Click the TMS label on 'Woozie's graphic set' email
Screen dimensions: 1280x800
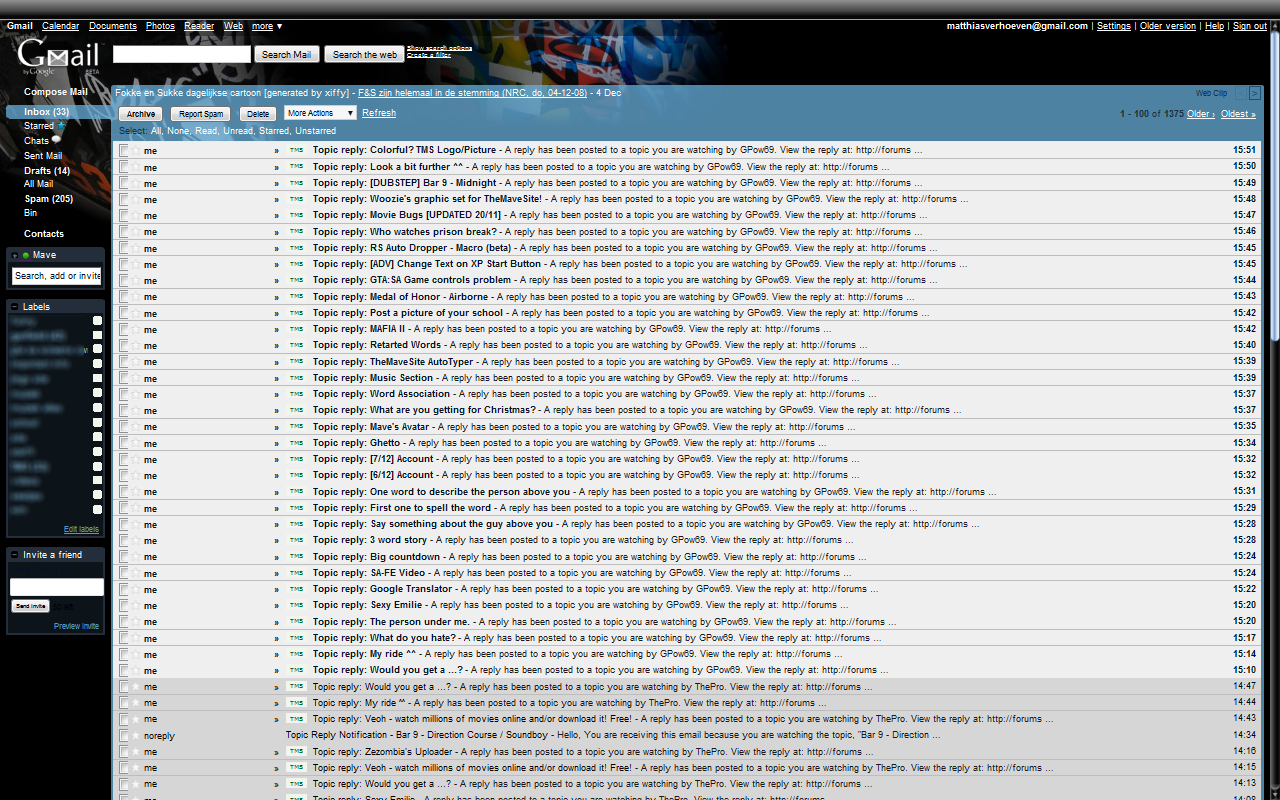(297, 199)
